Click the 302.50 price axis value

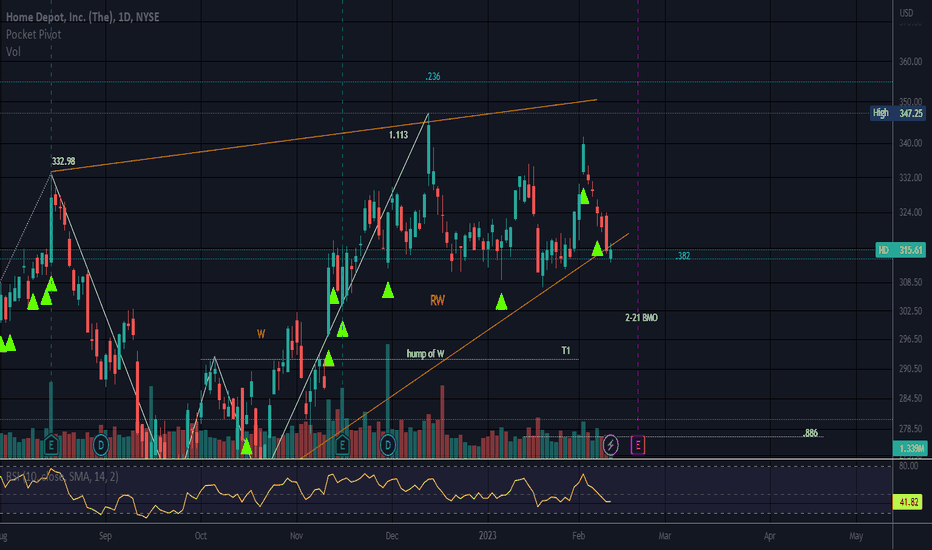[910, 311]
